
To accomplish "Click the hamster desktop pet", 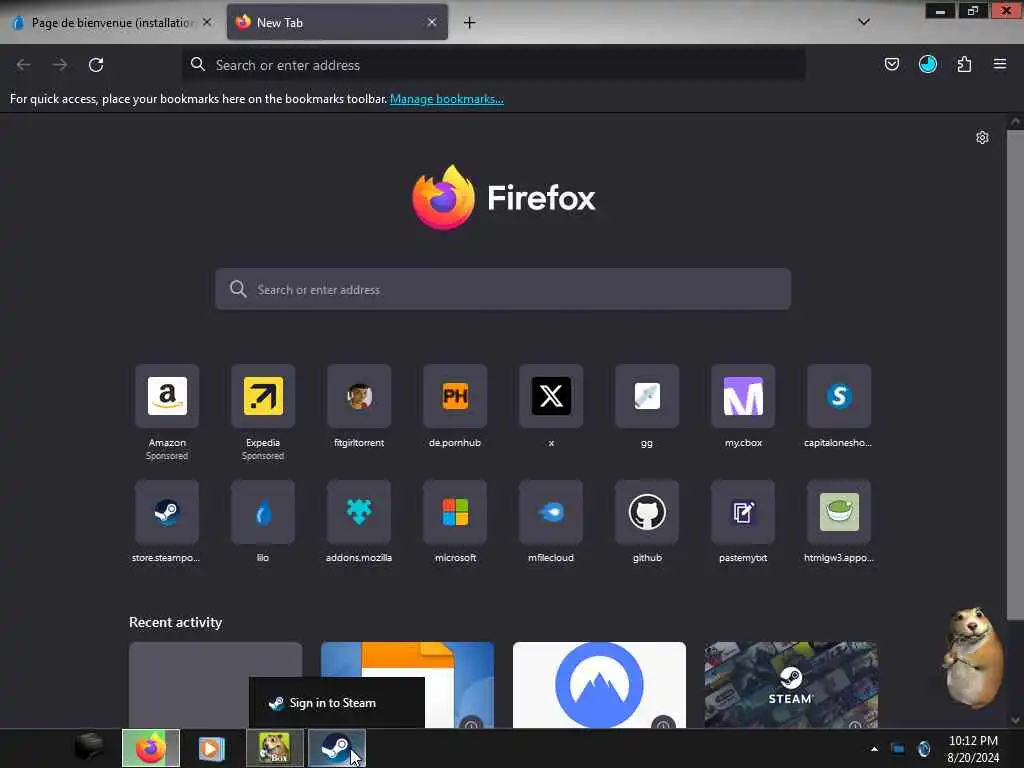I will coord(972,658).
